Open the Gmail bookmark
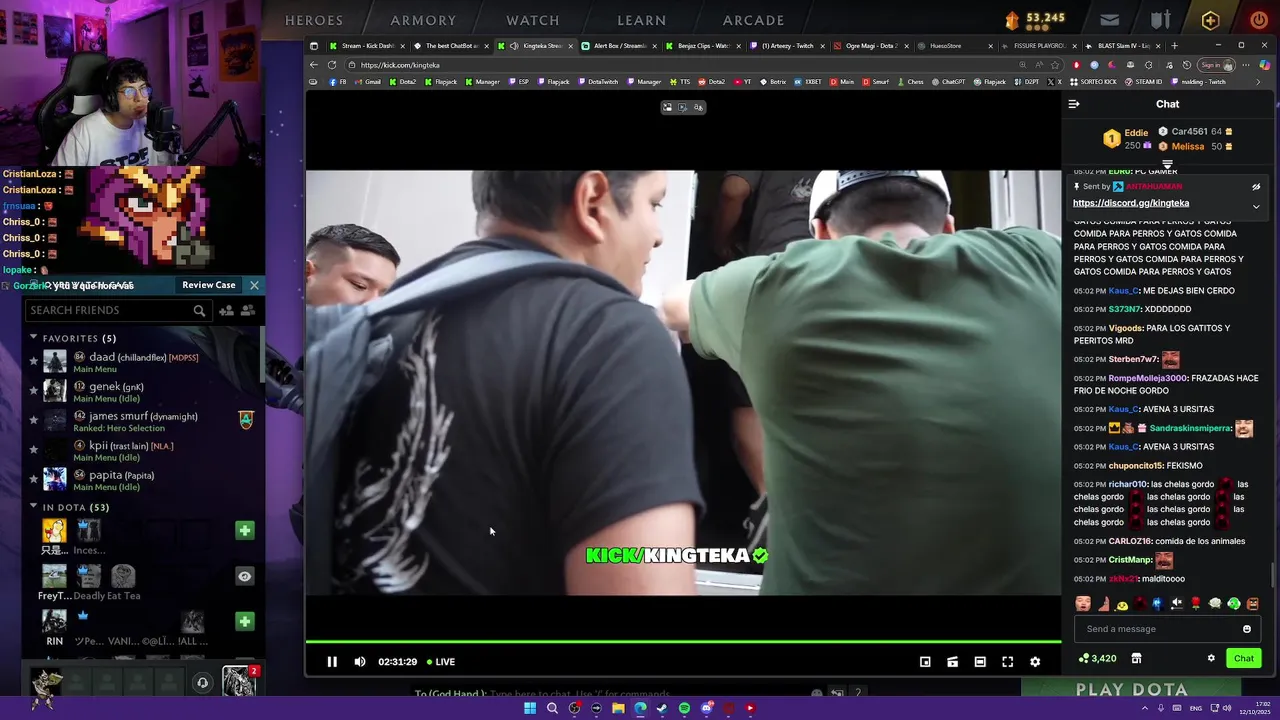Viewport: 1280px width, 720px height. [x=368, y=82]
